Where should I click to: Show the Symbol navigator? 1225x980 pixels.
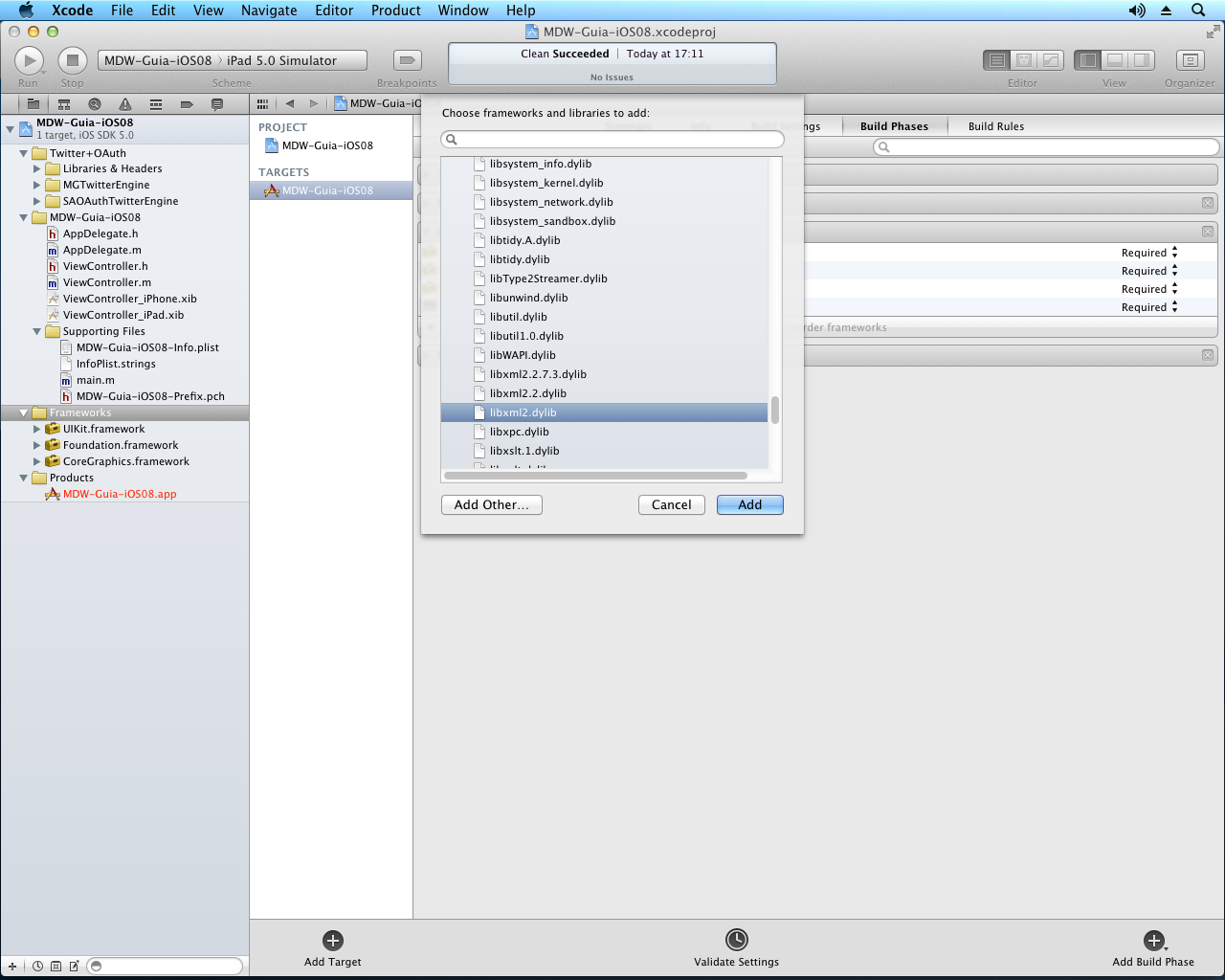click(64, 104)
